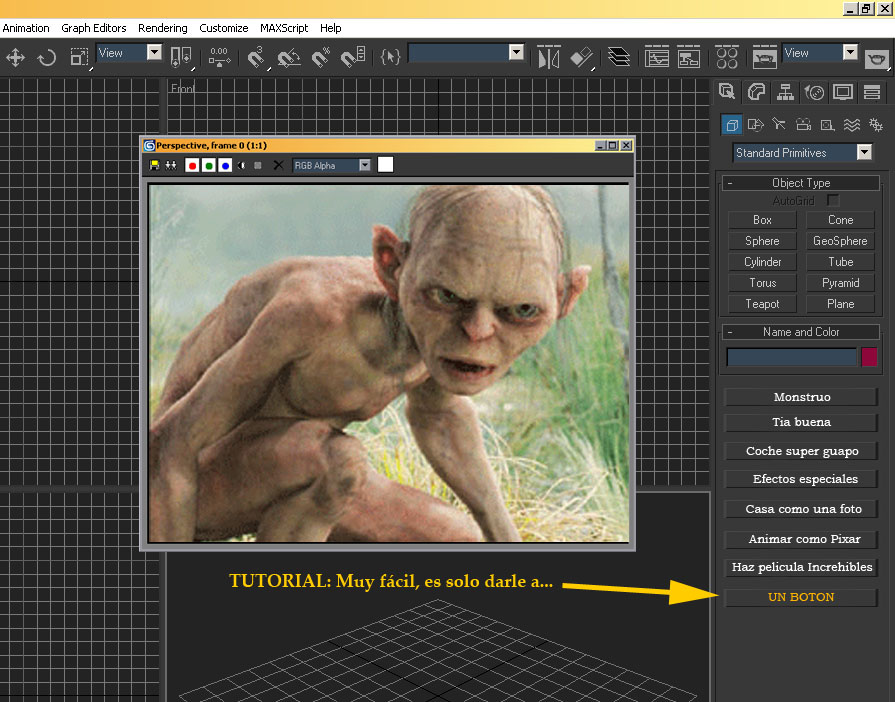Clear the rendered frame image
The image size is (895, 702).
pos(278,165)
